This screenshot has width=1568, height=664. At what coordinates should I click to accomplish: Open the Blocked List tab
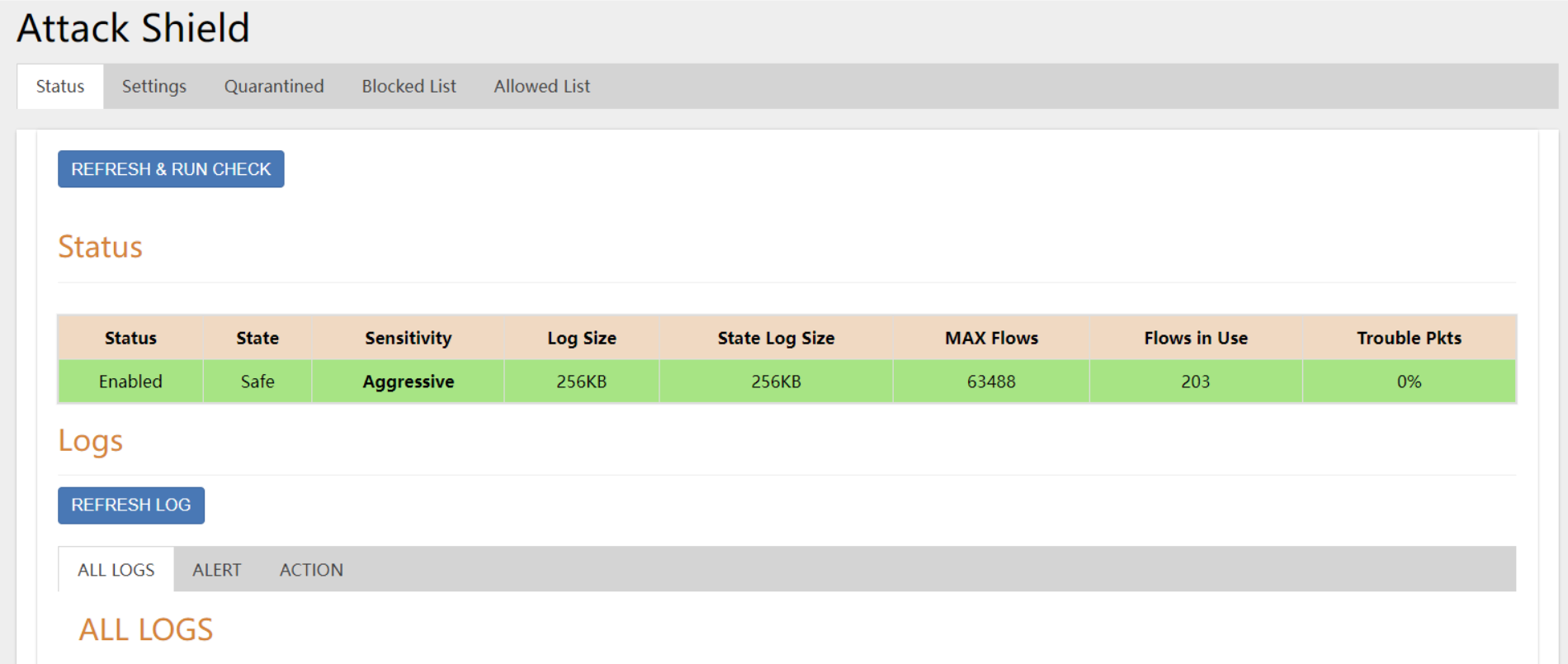coord(409,86)
